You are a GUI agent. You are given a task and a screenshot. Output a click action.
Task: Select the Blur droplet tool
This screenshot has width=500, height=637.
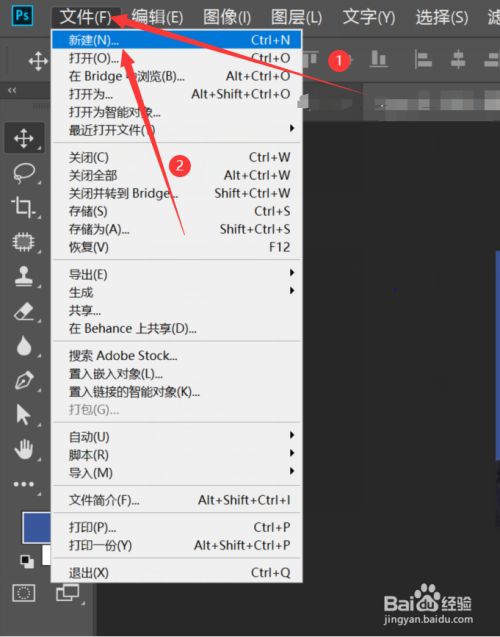24,346
